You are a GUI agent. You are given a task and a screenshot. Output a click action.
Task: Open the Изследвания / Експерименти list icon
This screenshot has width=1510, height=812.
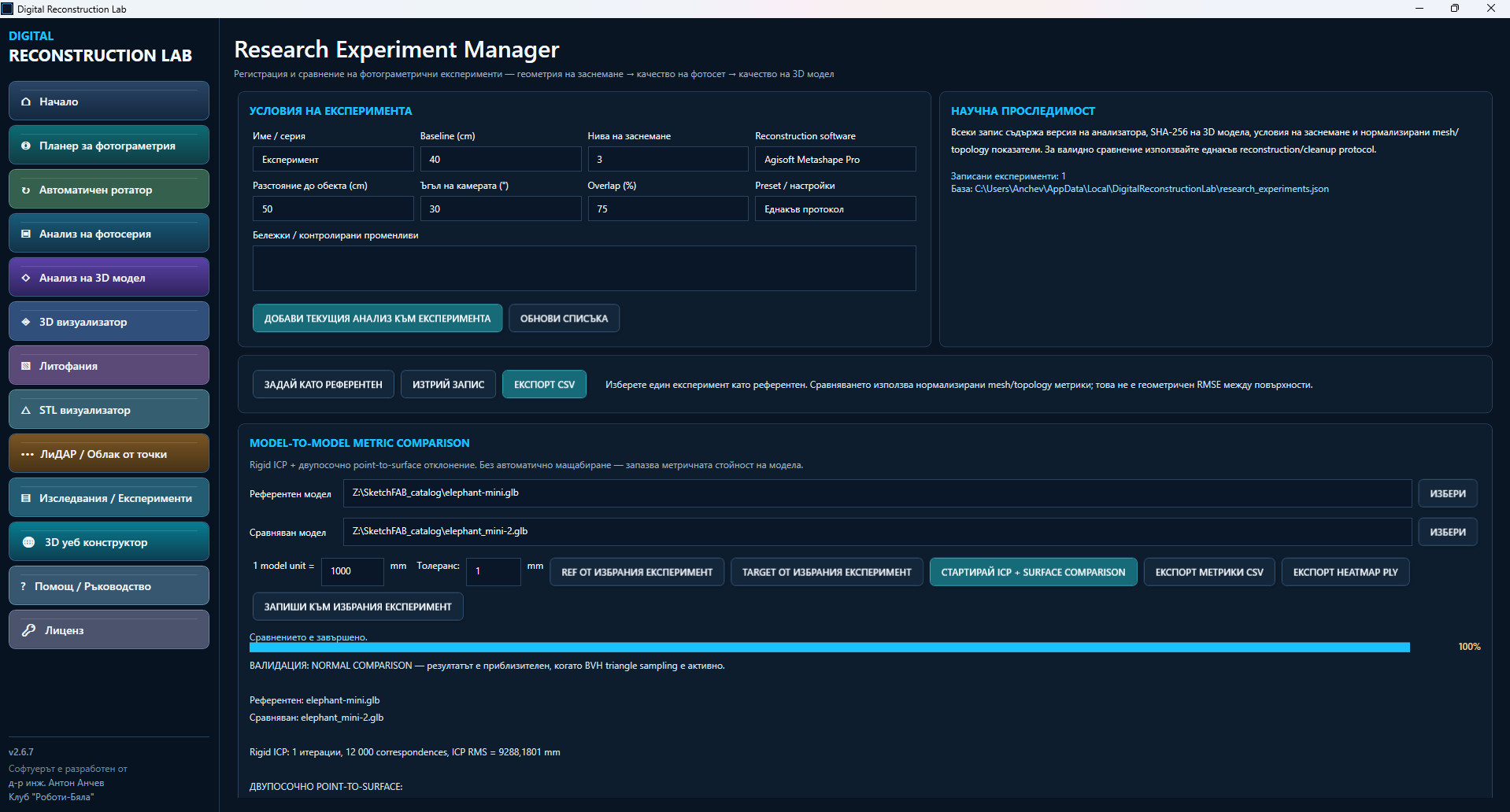[x=26, y=498]
